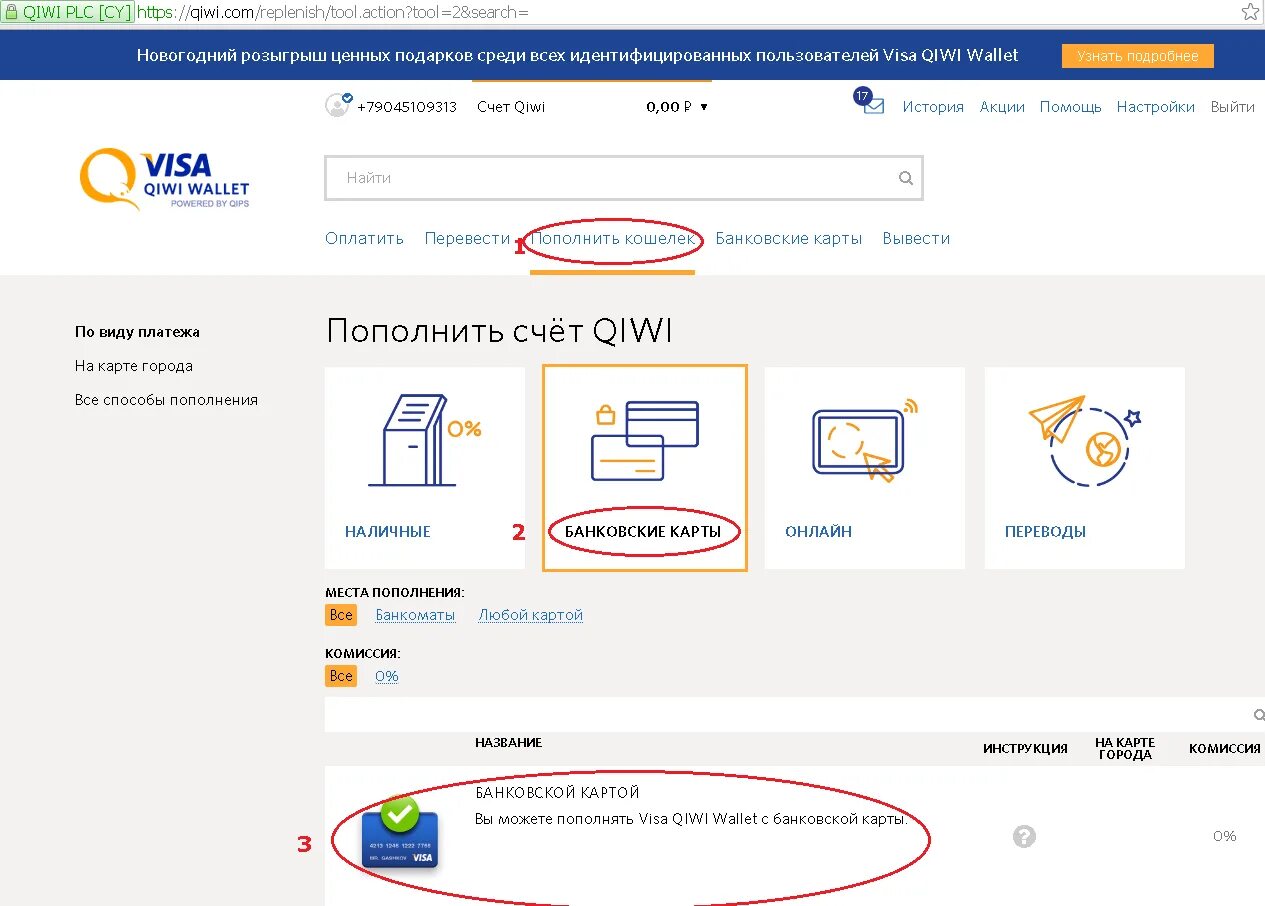Open the Вывести tab
Viewport: 1265px width, 906px height.
click(x=916, y=238)
